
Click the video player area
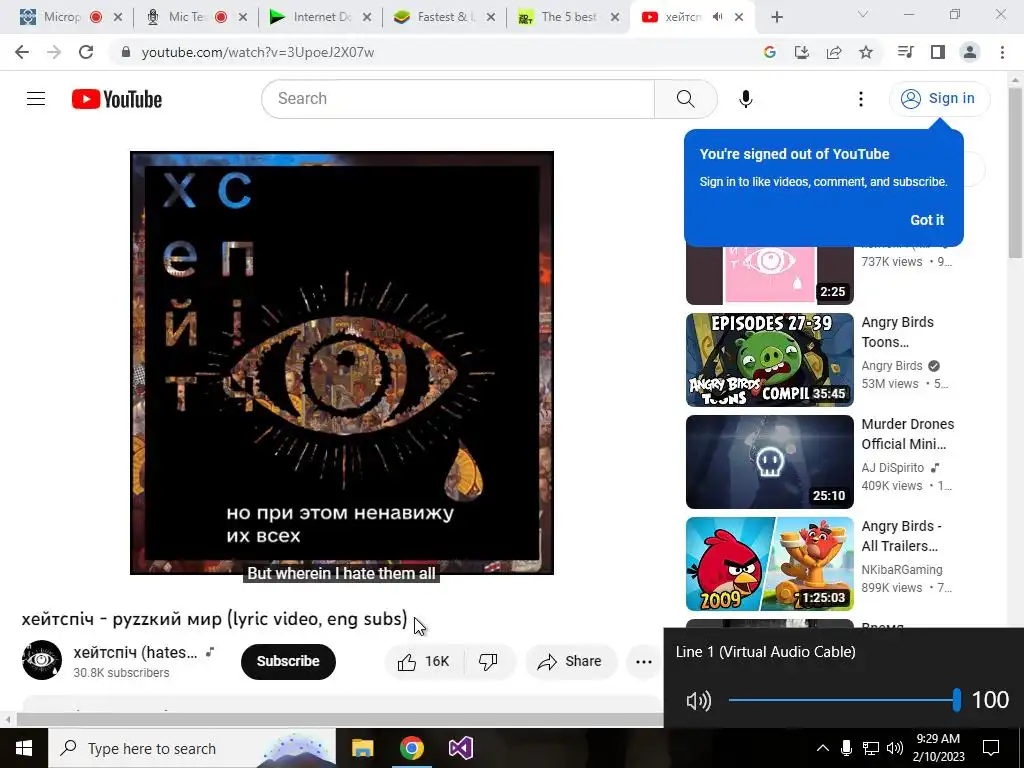click(x=342, y=363)
